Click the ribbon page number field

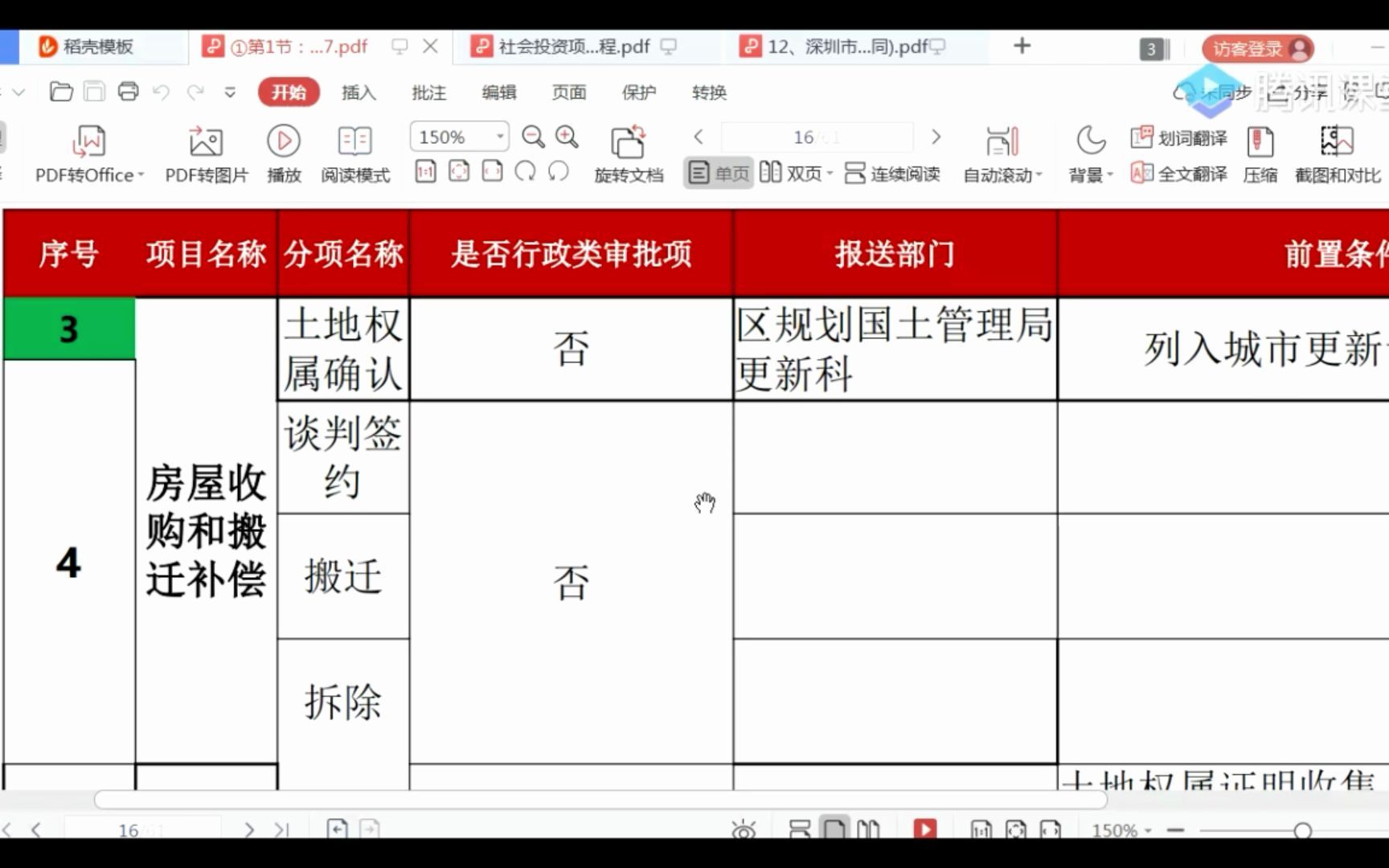pyautogui.click(x=817, y=137)
